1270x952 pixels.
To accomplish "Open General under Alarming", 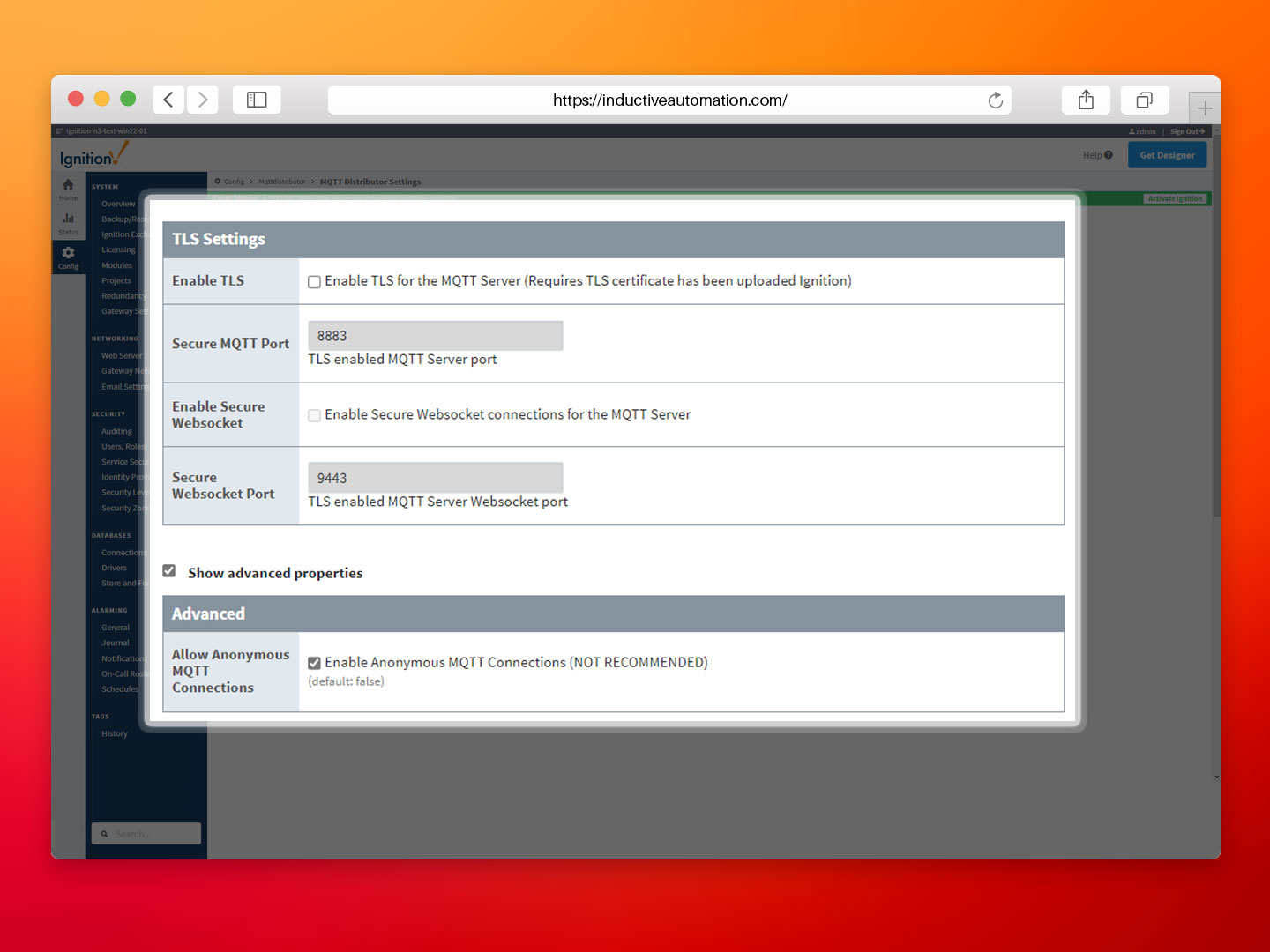I will pos(116,628).
